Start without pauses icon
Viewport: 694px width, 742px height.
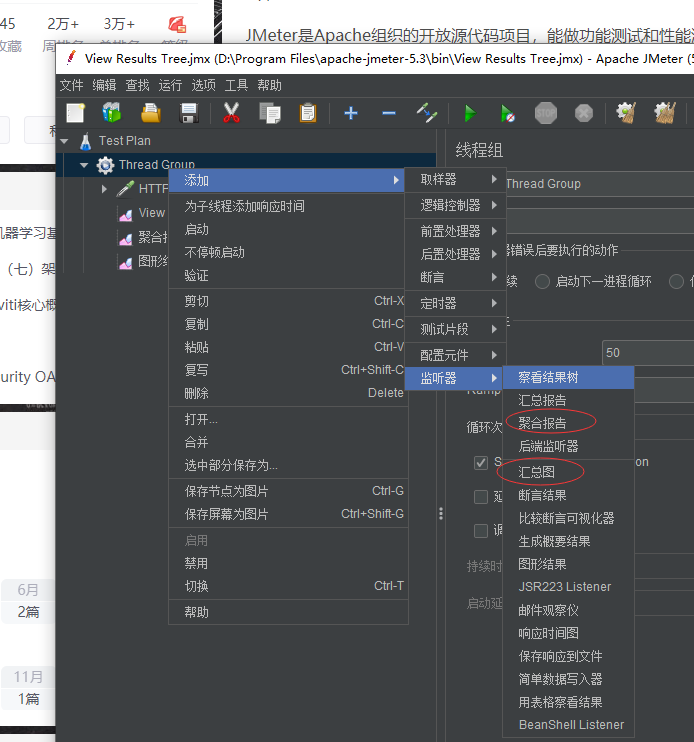pos(507,114)
